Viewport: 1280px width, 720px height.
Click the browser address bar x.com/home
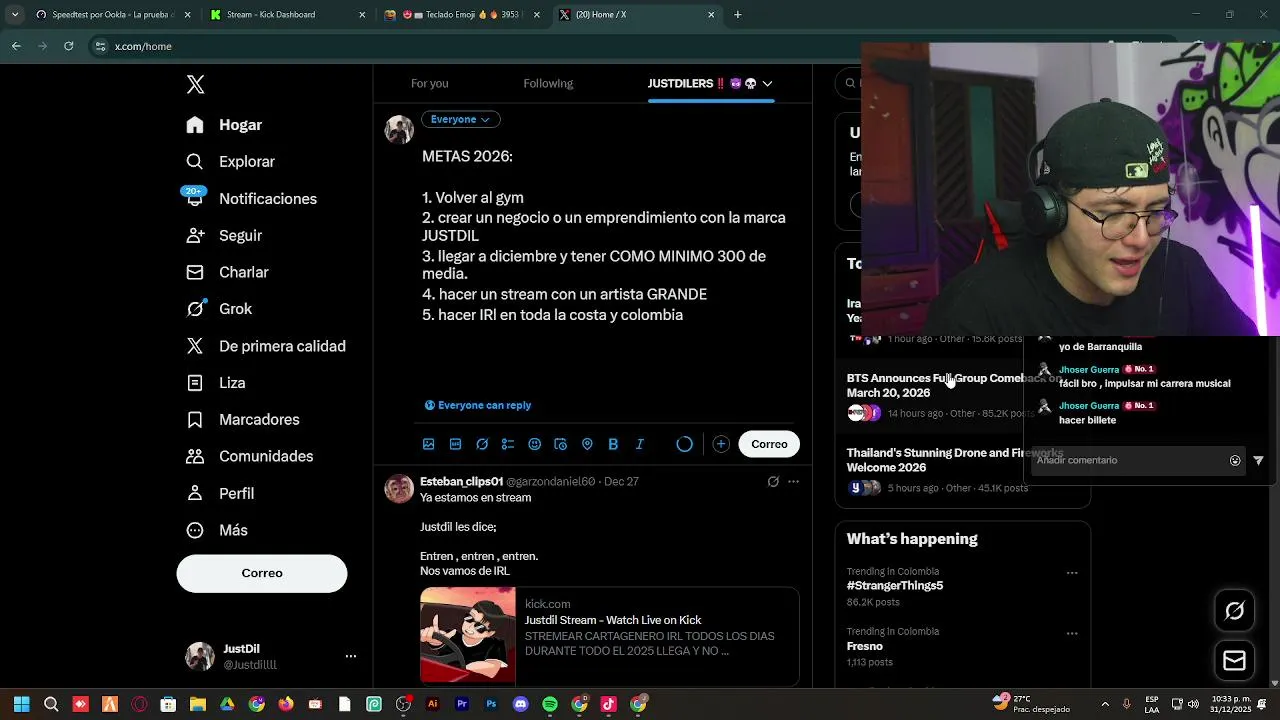coord(143,46)
